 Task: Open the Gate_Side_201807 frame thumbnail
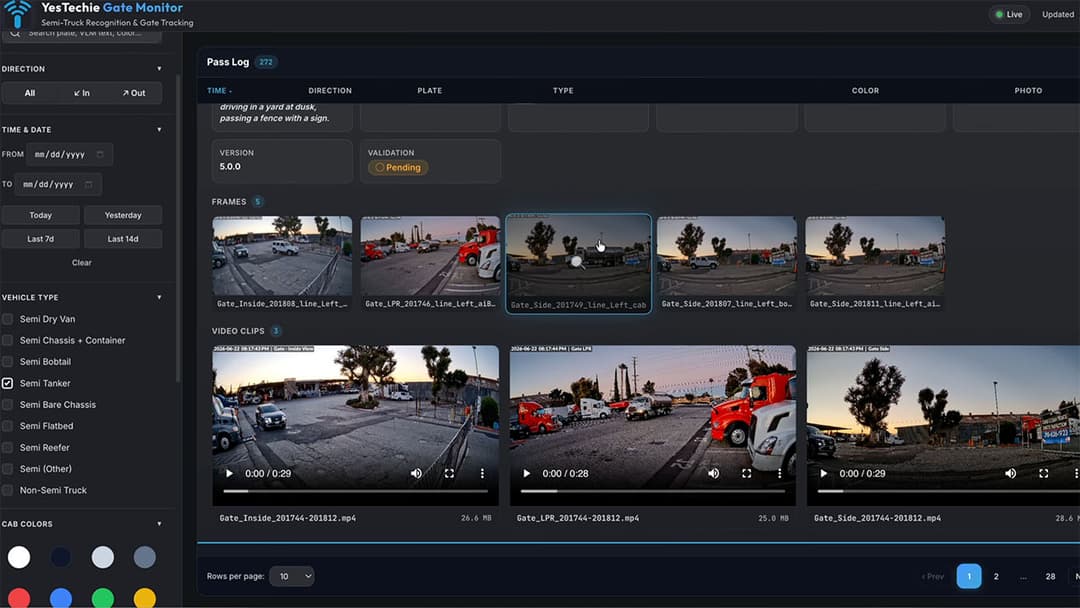click(727, 263)
